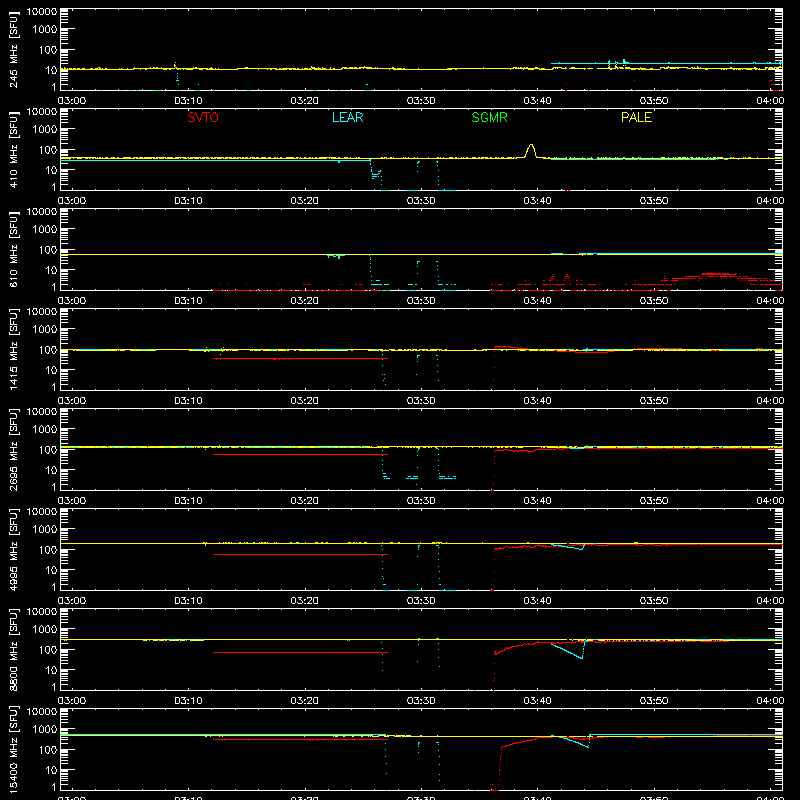Select the 15400 MHz [SFU] axis label
Image resolution: width=800 pixels, height=800 pixels.
(x=13, y=749)
